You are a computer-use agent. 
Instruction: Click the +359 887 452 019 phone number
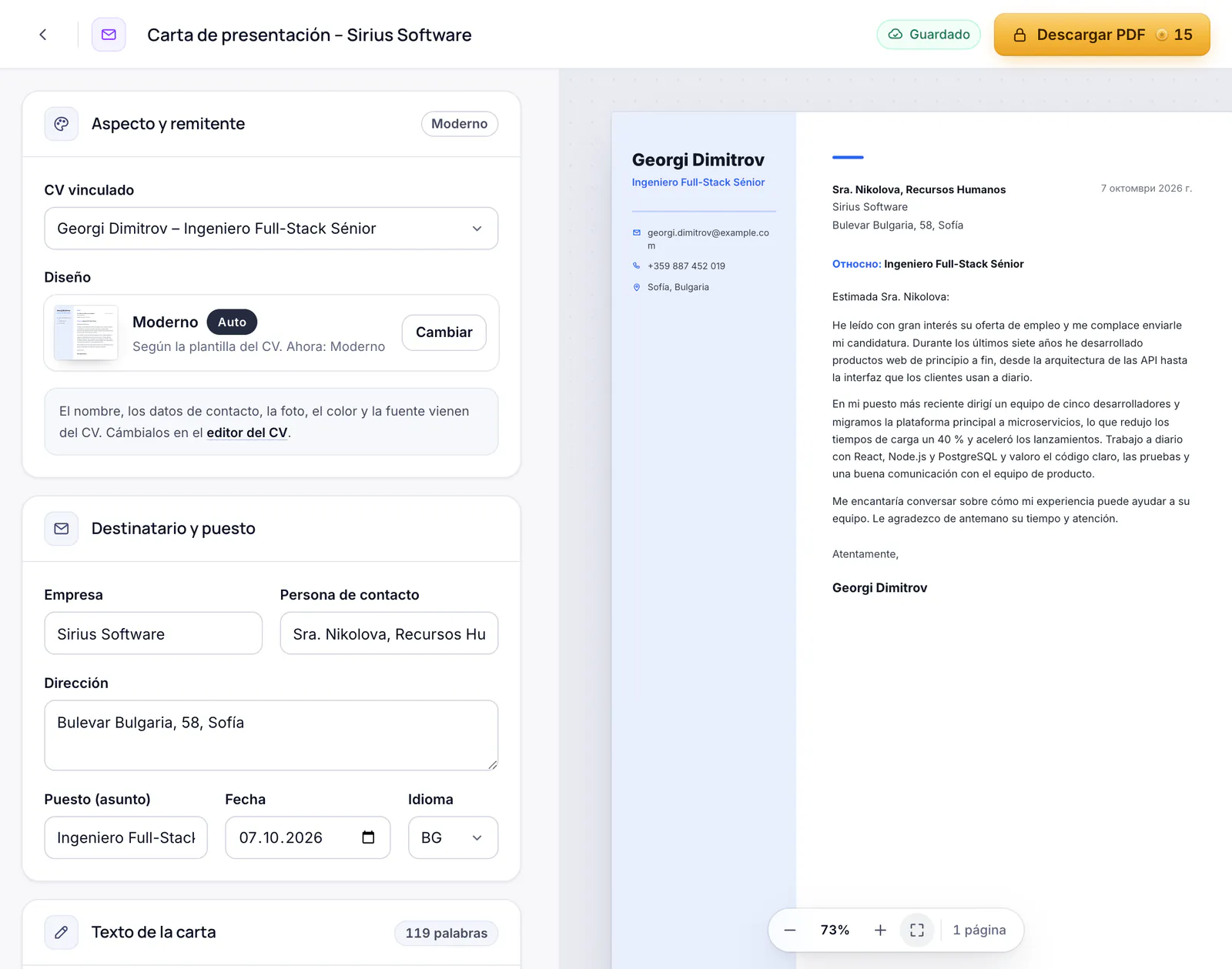tap(686, 266)
